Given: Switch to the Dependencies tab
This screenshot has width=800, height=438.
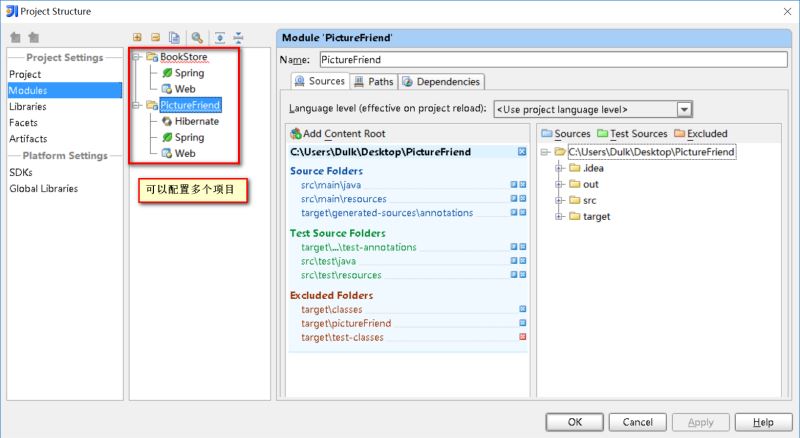Looking at the screenshot, I should click(442, 82).
